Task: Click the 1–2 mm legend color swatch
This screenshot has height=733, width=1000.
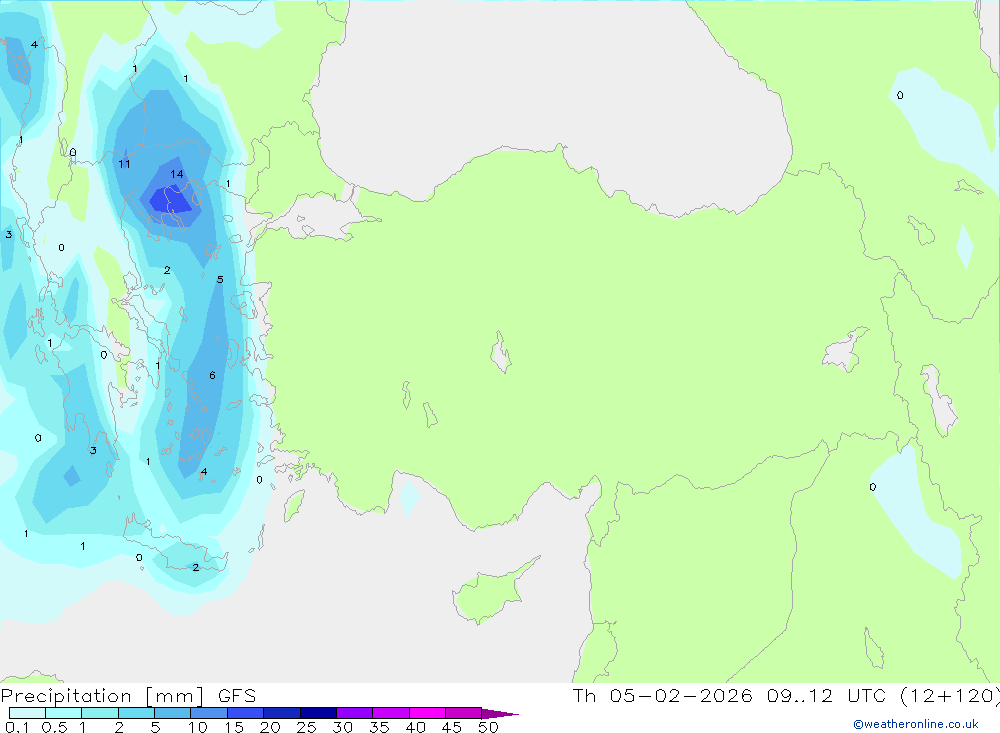Action: [x=100, y=713]
